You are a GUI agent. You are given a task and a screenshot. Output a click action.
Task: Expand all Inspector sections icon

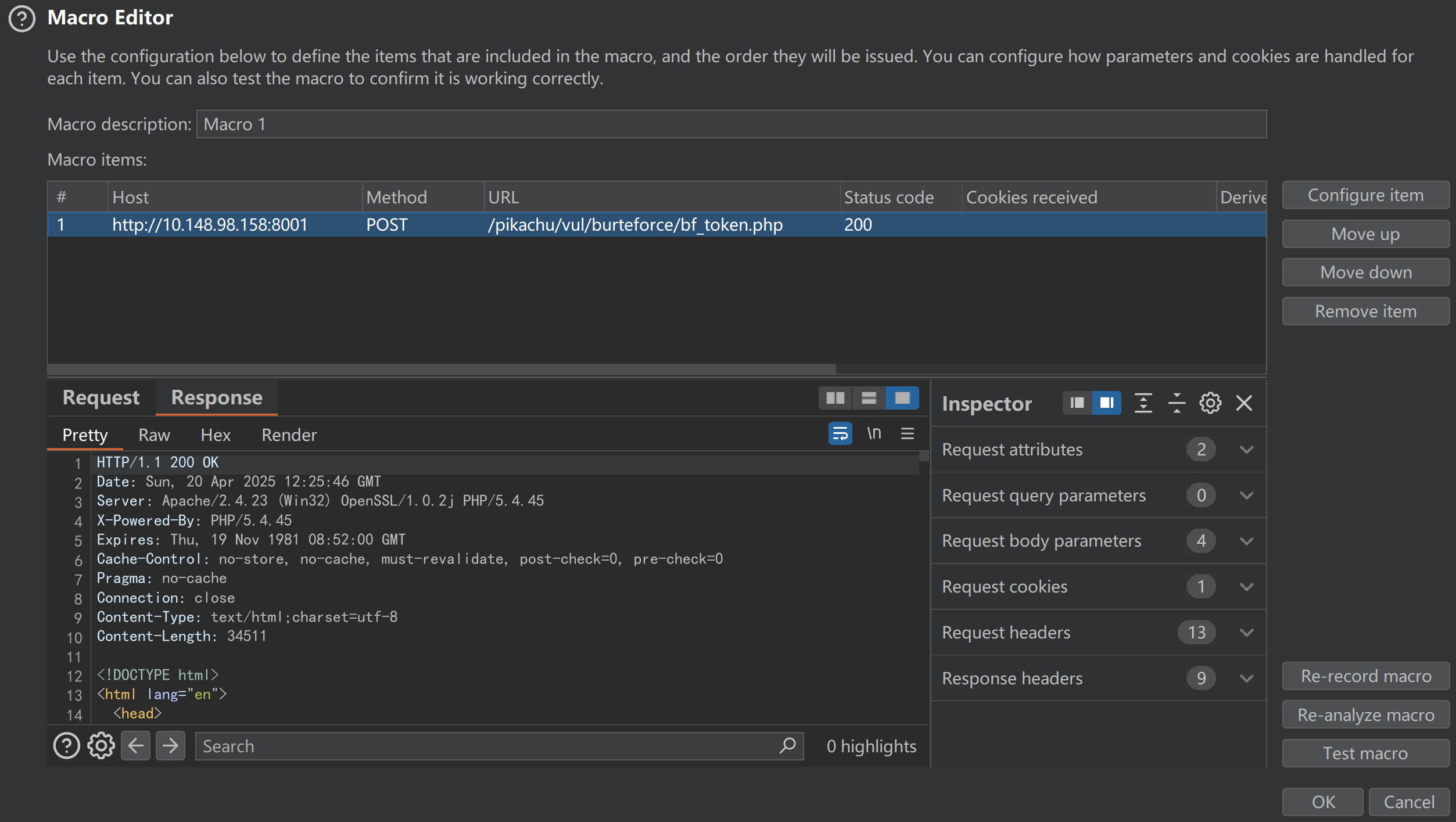[1143, 403]
